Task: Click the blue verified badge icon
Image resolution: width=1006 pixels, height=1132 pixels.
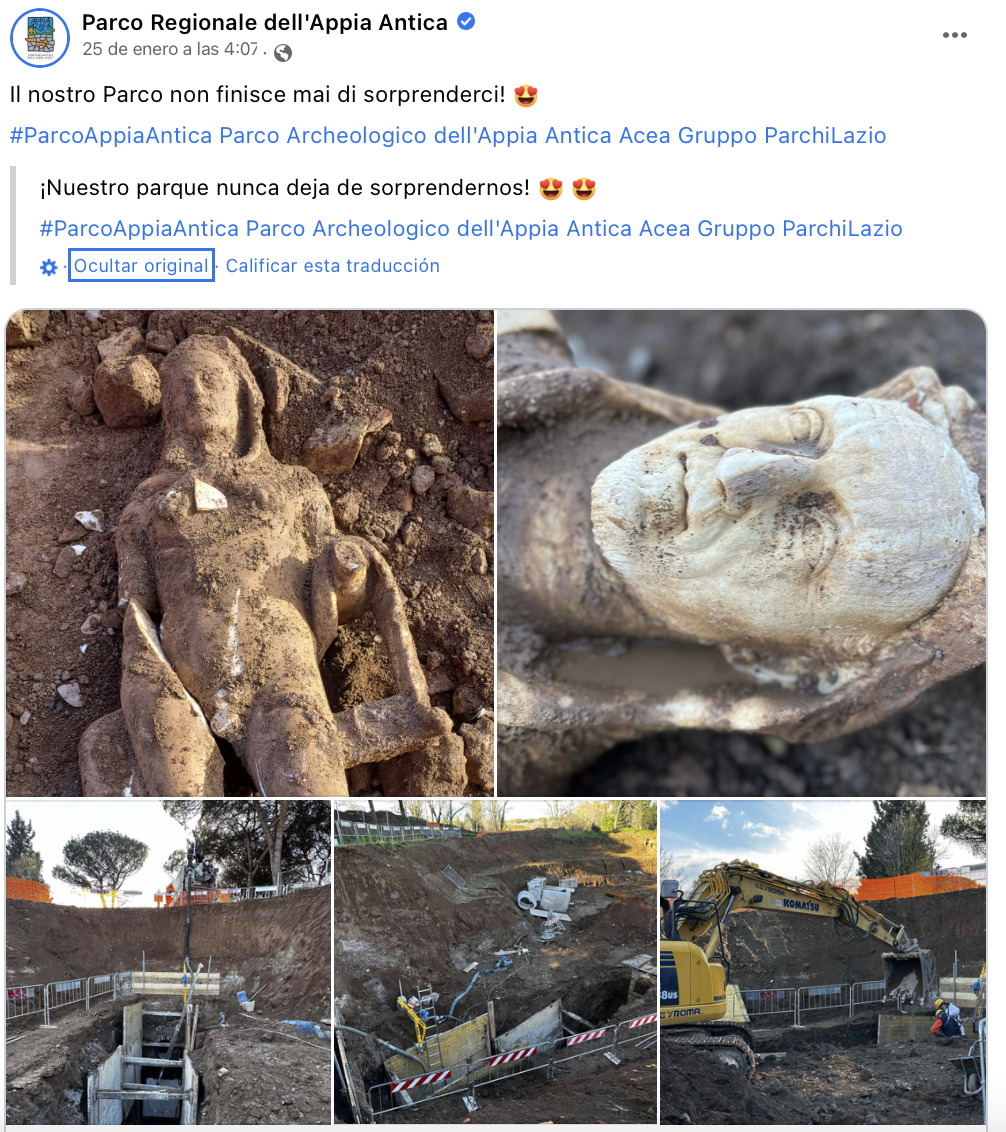Action: (467, 22)
